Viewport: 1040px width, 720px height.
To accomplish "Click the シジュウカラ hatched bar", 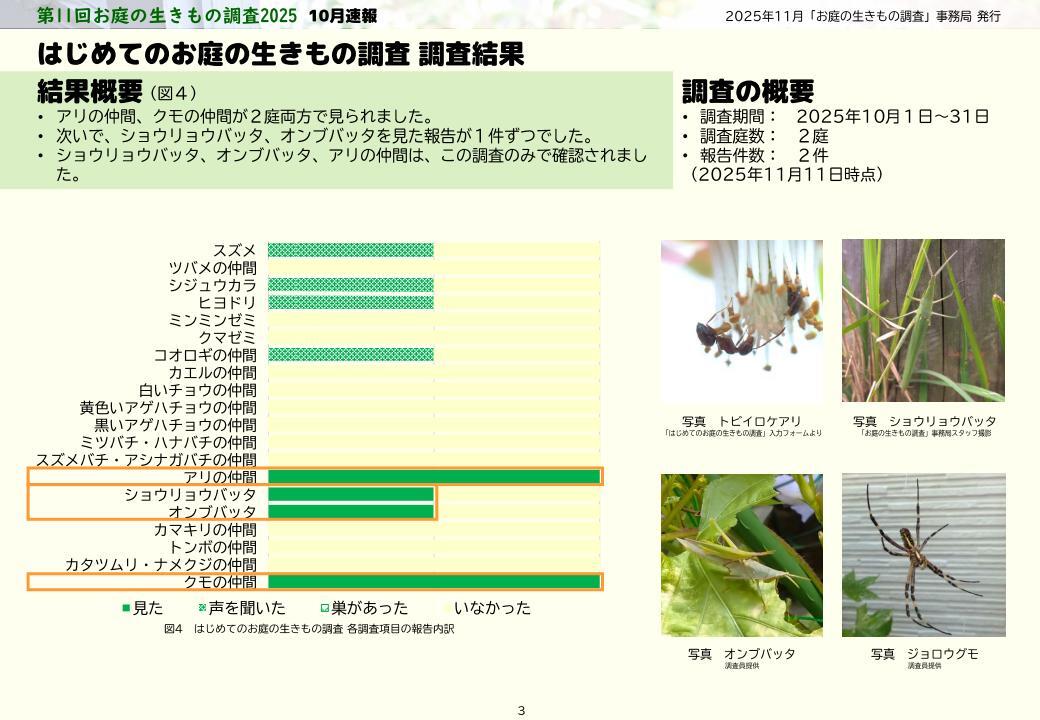I will click(351, 285).
